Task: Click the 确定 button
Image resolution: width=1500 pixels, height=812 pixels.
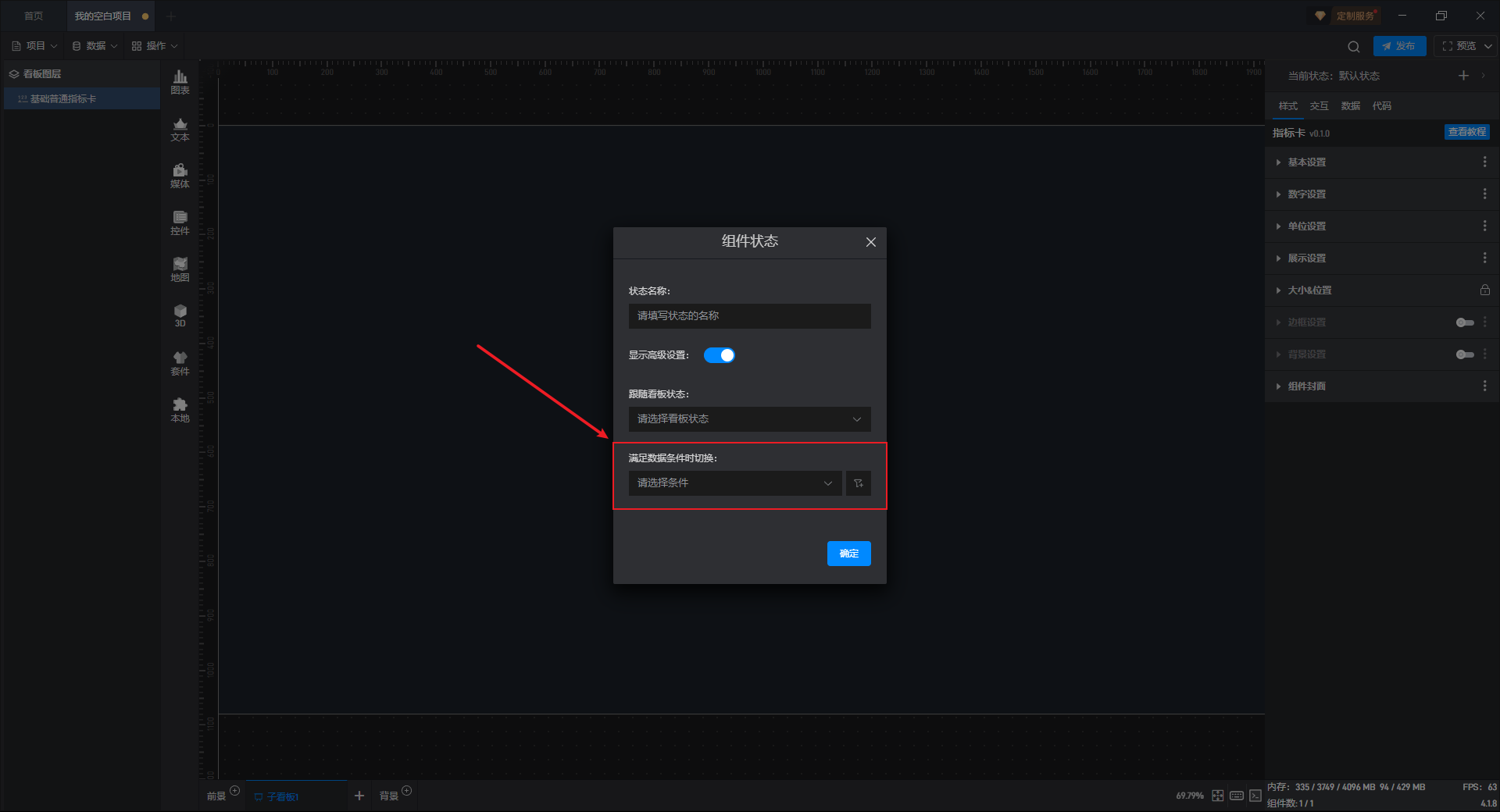Action: [x=848, y=554]
